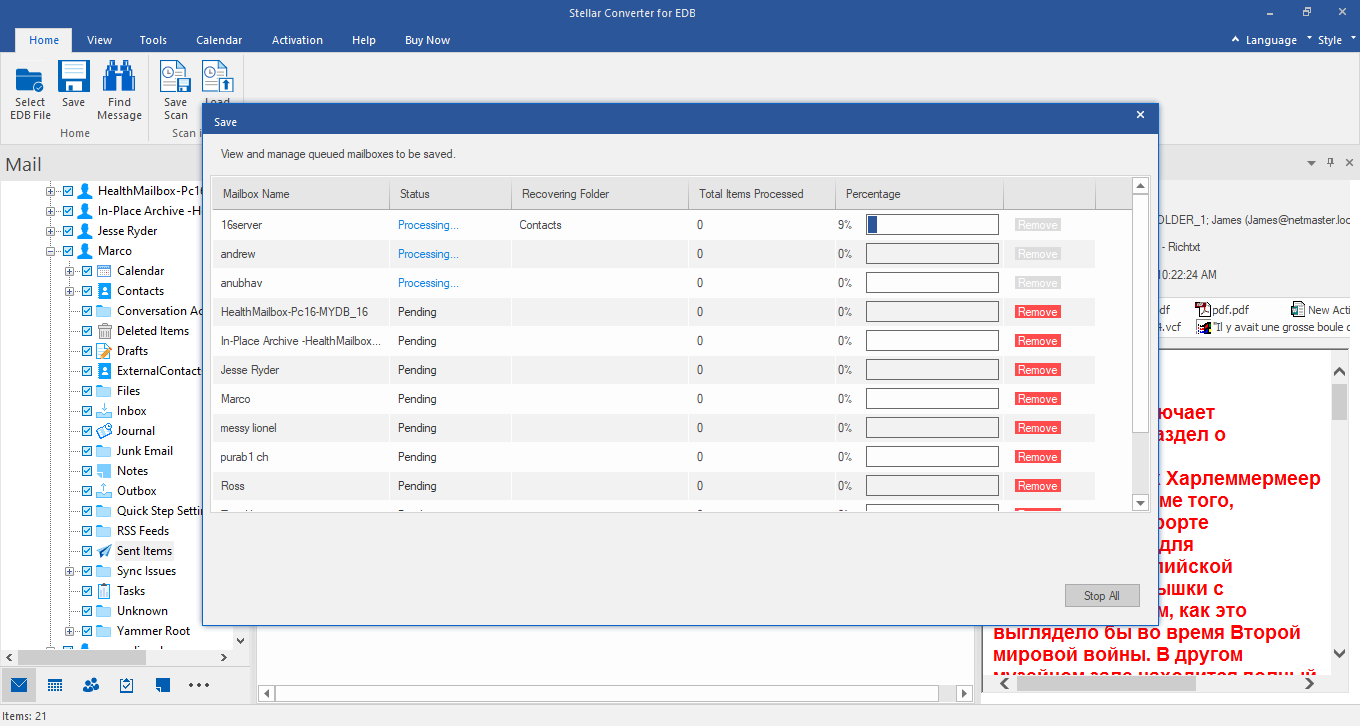The height and width of the screenshot is (726, 1360).
Task: Switch to Calendar view icon in bottom bar
Action: (x=55, y=685)
